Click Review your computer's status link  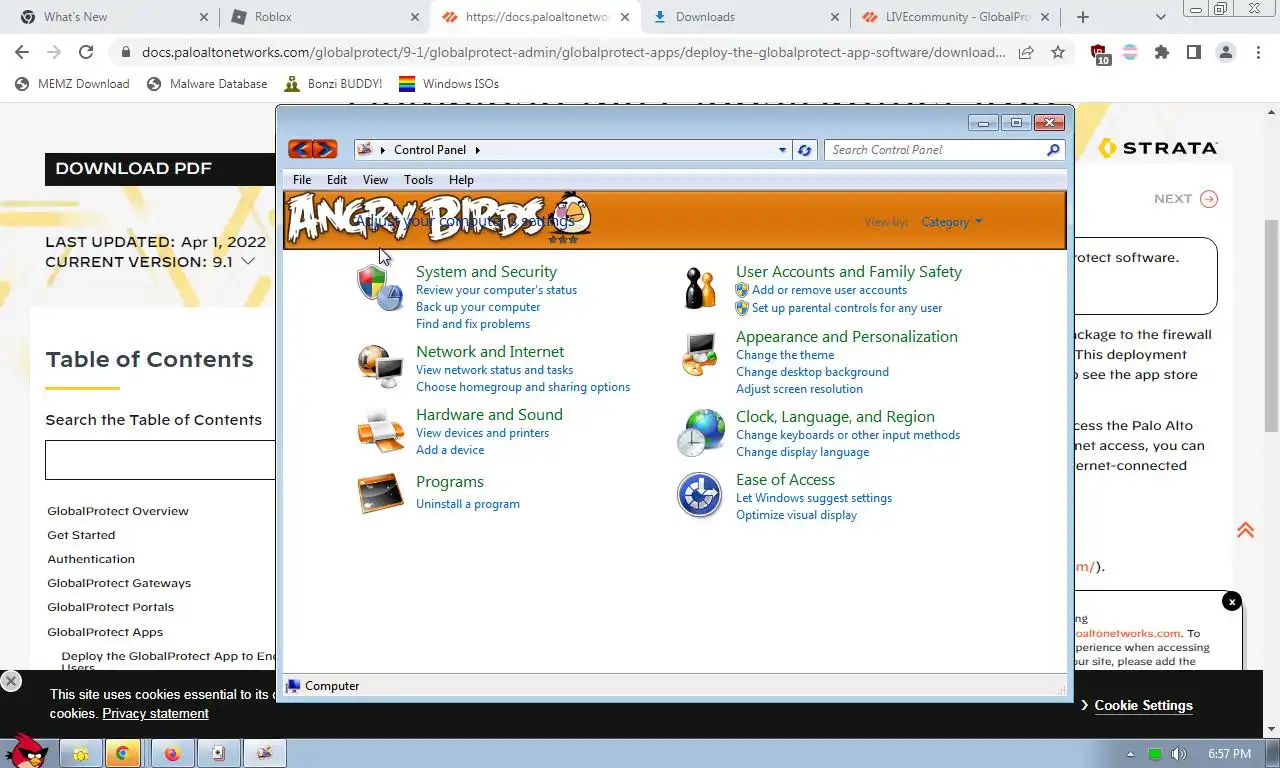click(x=496, y=290)
